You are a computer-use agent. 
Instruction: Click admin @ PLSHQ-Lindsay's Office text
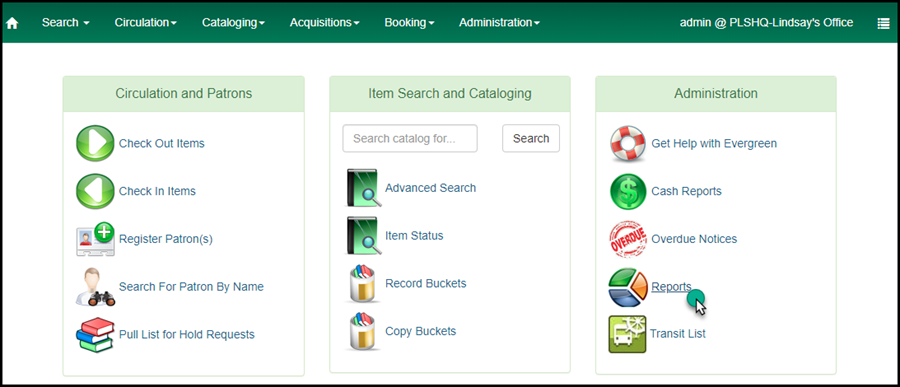pos(766,23)
